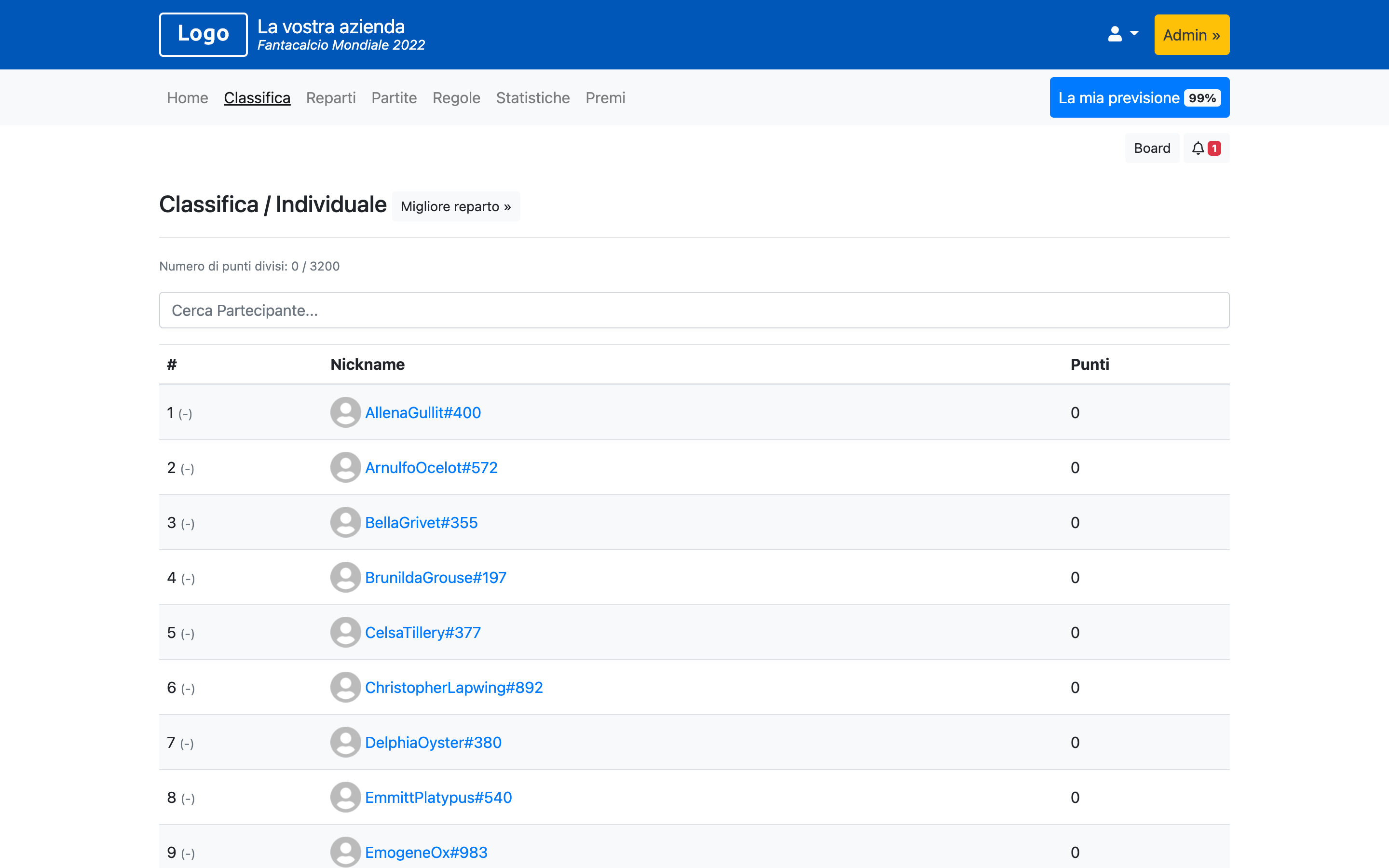
Task: Click rank 5 (-) cell
Action: 181,632
